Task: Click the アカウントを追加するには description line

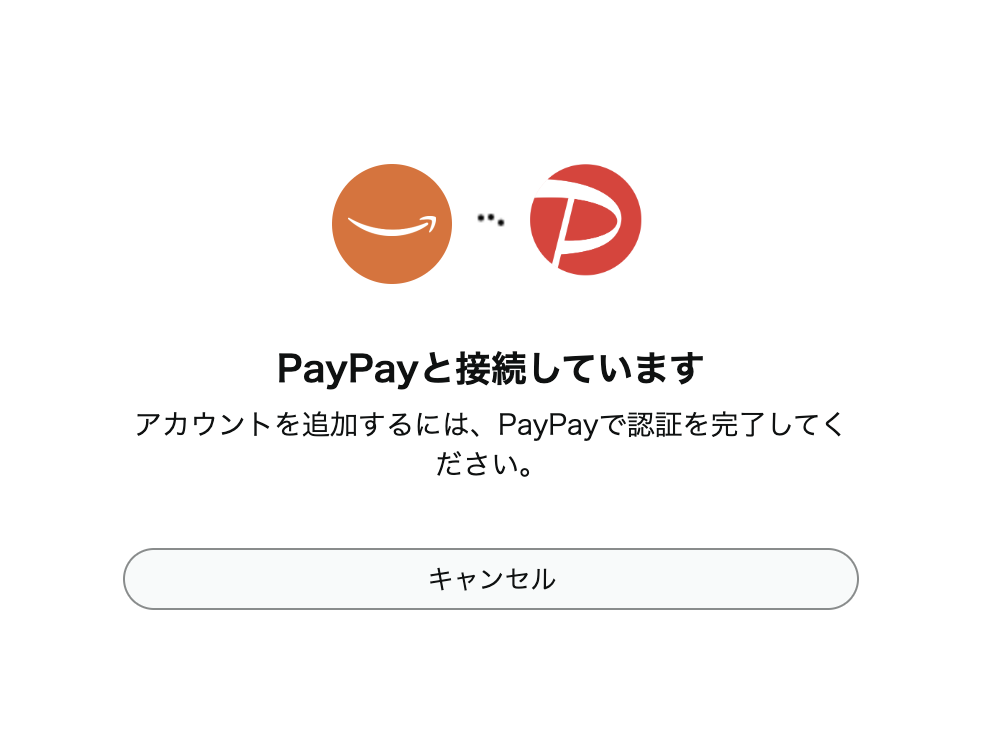Action: [x=491, y=425]
